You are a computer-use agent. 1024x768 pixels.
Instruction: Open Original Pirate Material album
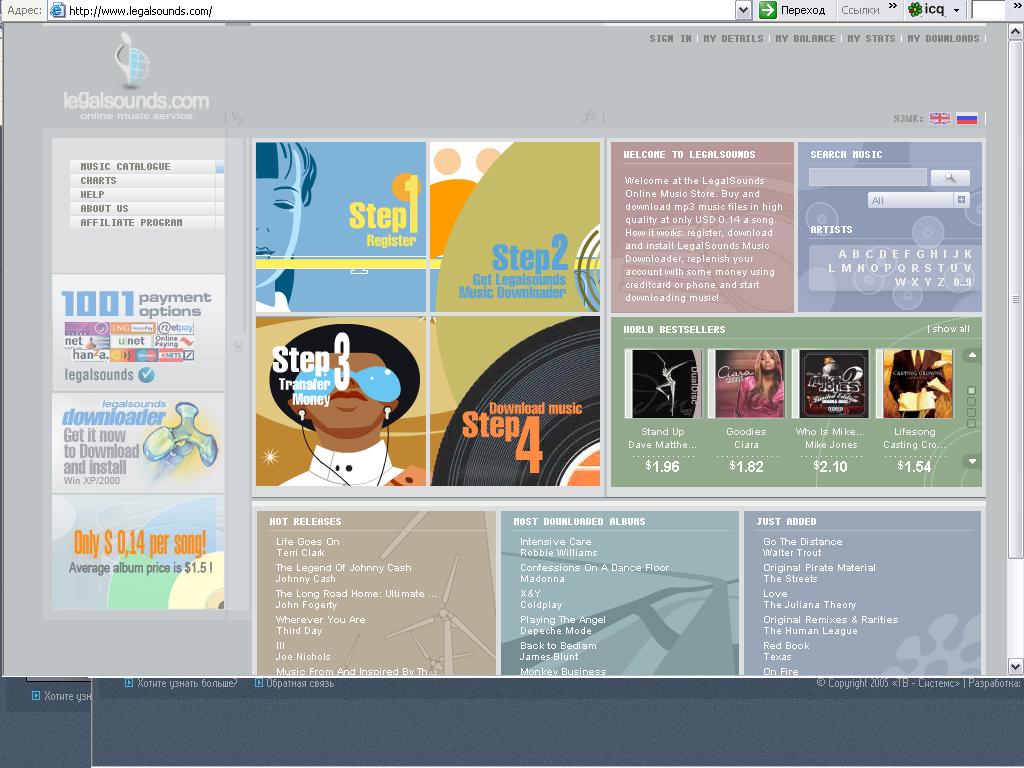pos(820,568)
